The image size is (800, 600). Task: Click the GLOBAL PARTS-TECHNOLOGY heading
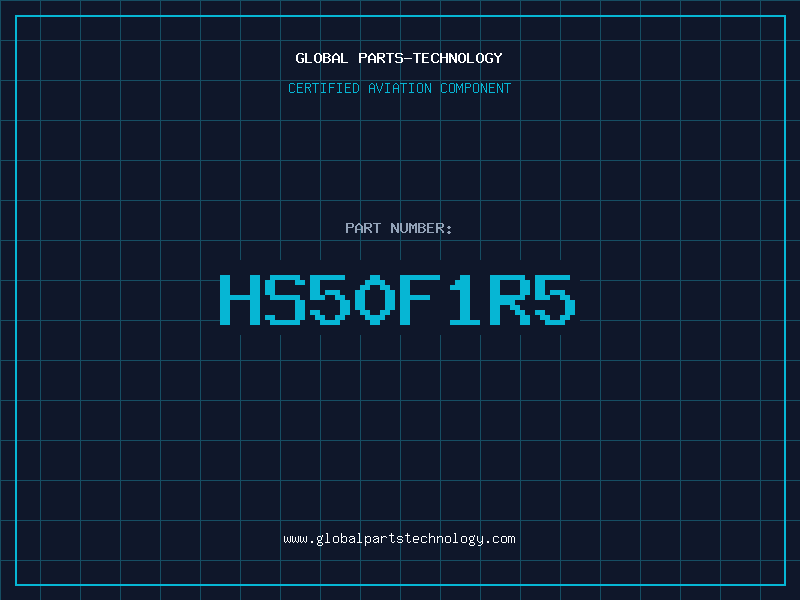(x=399, y=58)
